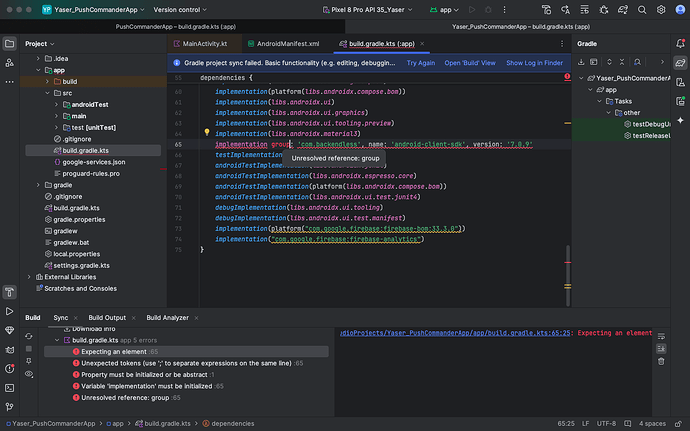Click the 4 spaces indent status widget
The image size is (690, 431).
[x=652, y=424]
